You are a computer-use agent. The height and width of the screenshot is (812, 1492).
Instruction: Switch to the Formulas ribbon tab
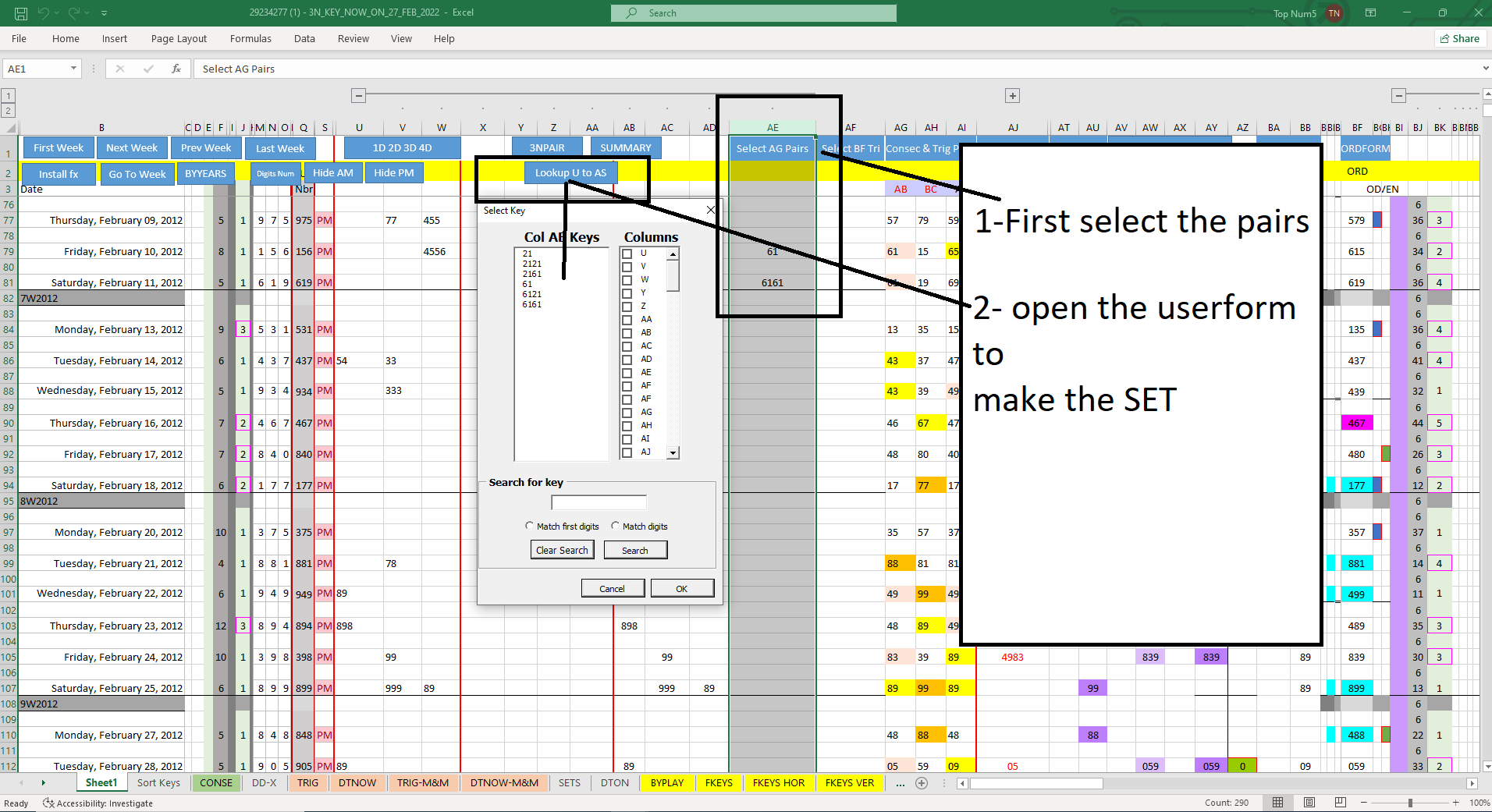click(250, 38)
